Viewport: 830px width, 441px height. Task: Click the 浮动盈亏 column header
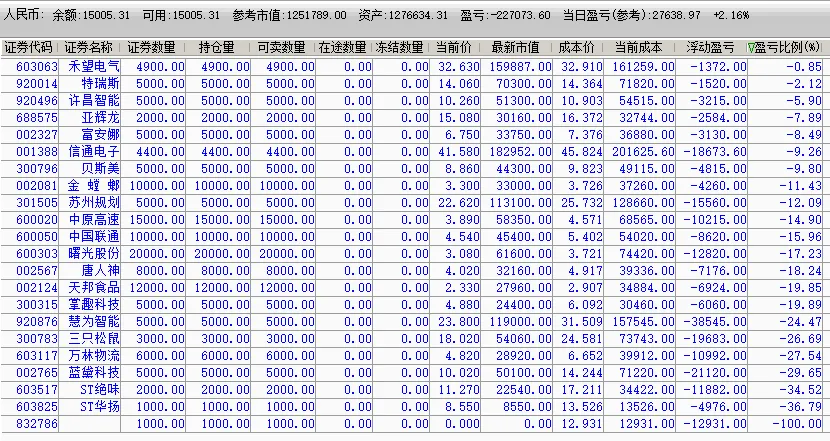(710, 48)
